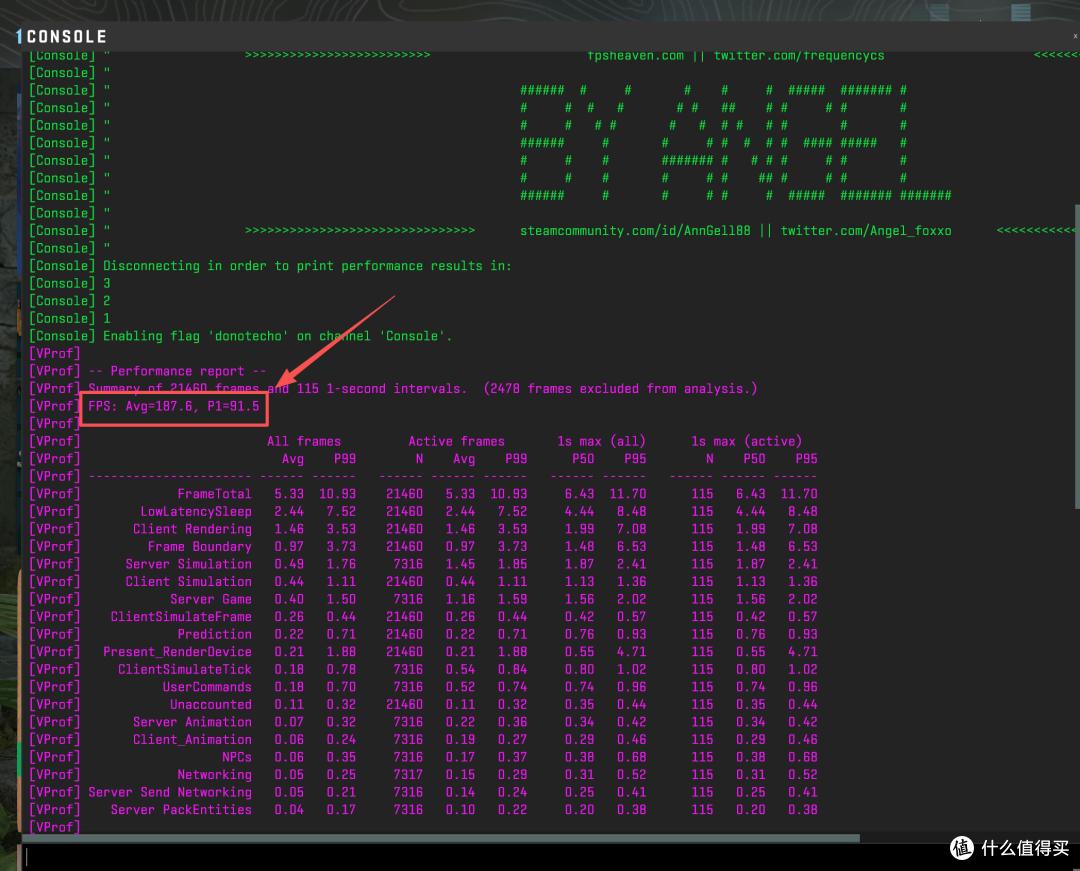1080x871 pixels.
Task: Click the CONSOLE title text
Action: point(66,36)
